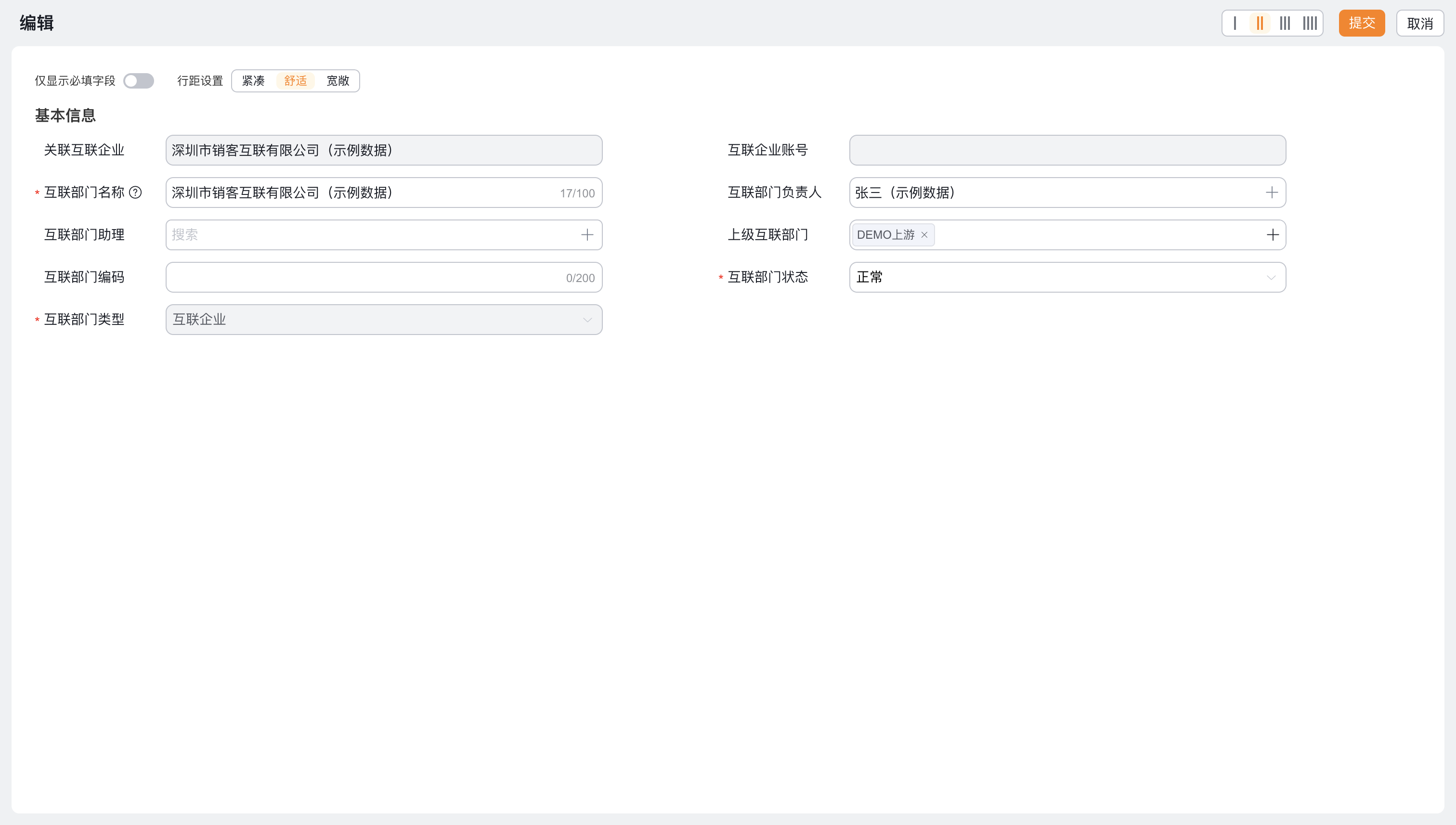Add person via plus in 互联部门助理

click(587, 234)
